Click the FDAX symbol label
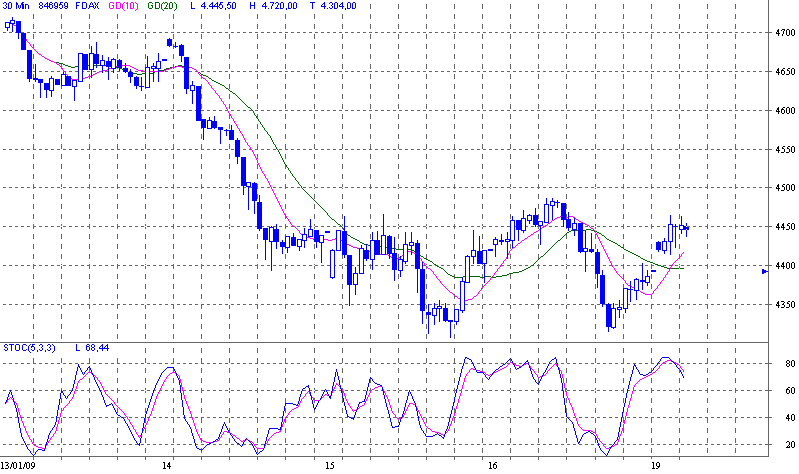Viewport: 799px width, 474px height. [x=87, y=6]
